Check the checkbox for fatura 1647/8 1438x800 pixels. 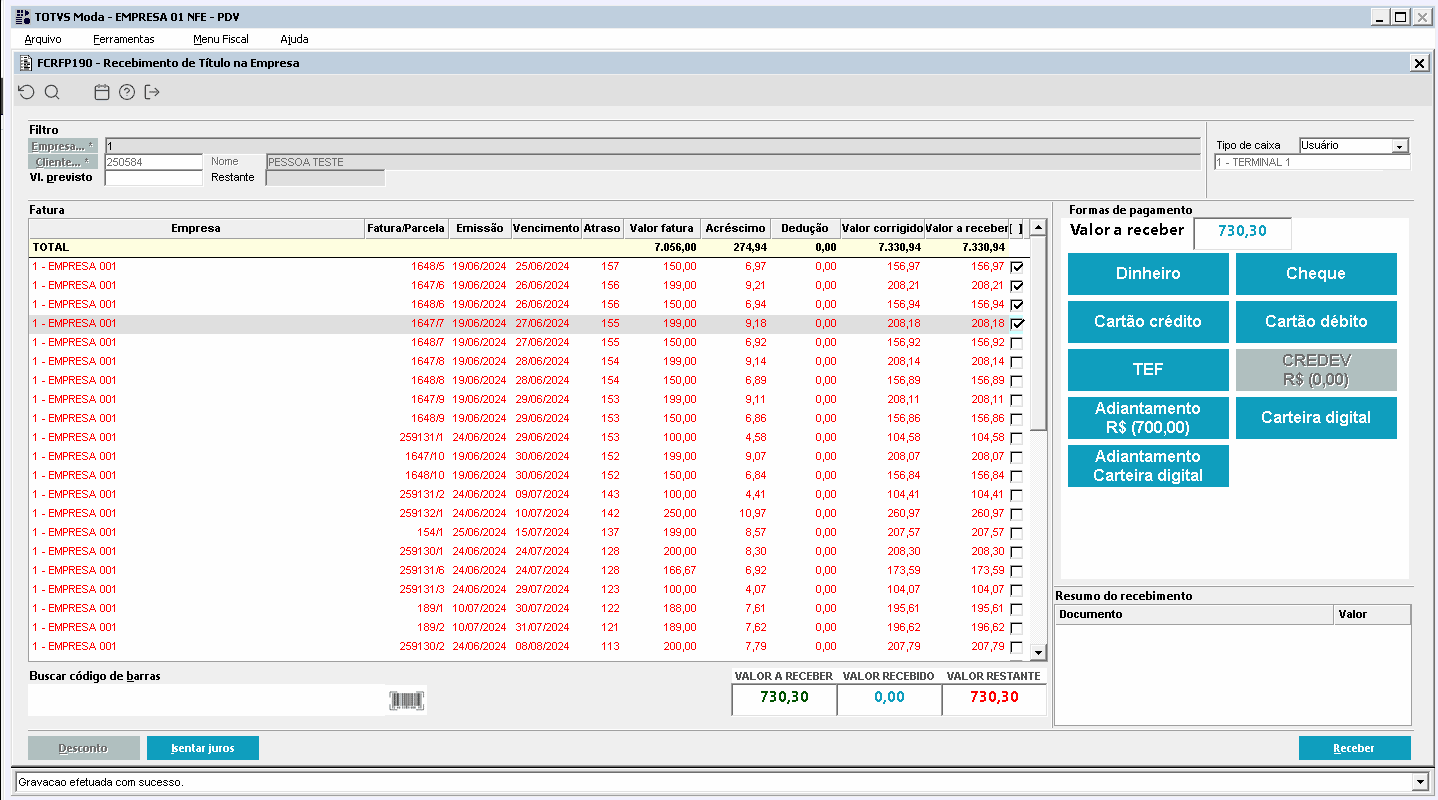tap(1017, 362)
